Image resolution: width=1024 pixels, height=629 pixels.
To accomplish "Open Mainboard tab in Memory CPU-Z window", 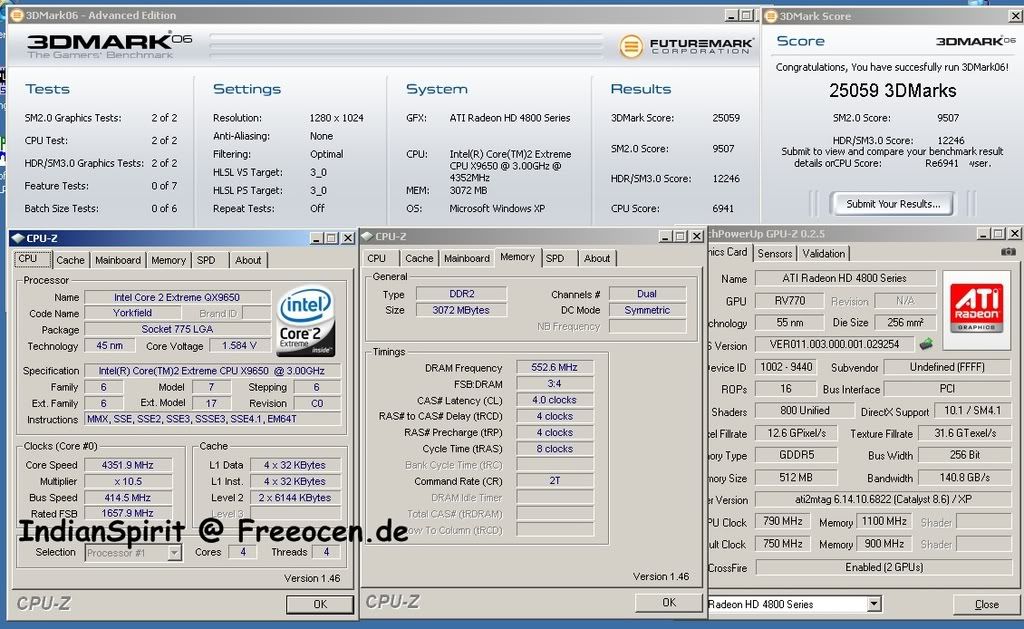I will click(x=467, y=259).
